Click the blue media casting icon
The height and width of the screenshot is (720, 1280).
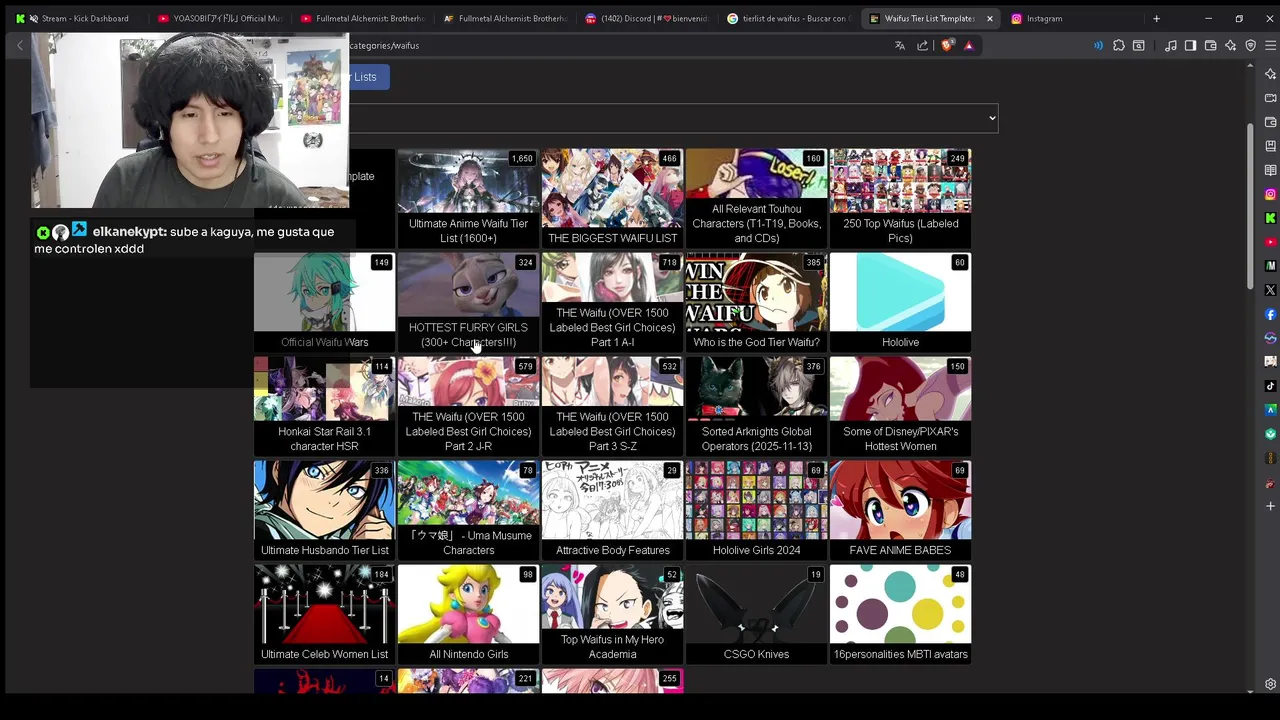[x=1098, y=45]
